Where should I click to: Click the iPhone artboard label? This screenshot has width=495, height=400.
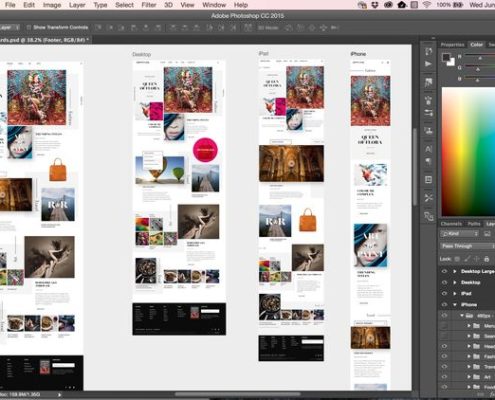tap(358, 54)
